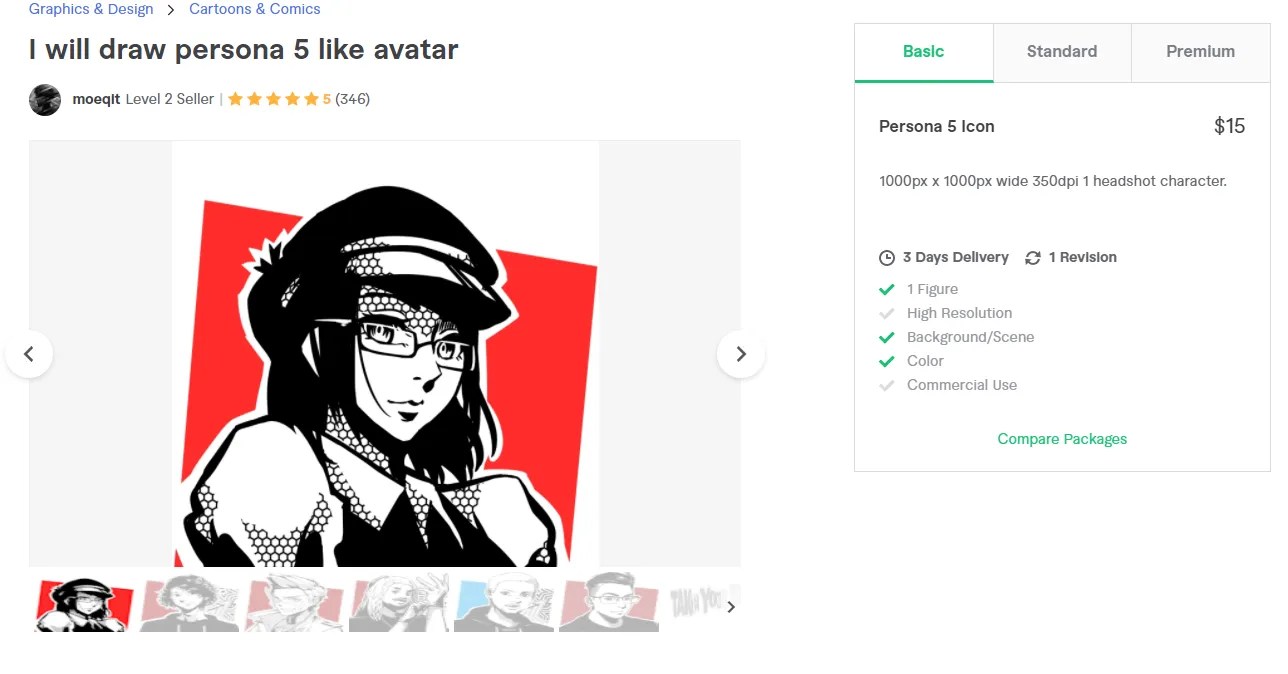The image size is (1288, 674).
Task: Reveal more thumbnails with the strip's right chevron
Action: coord(730,607)
